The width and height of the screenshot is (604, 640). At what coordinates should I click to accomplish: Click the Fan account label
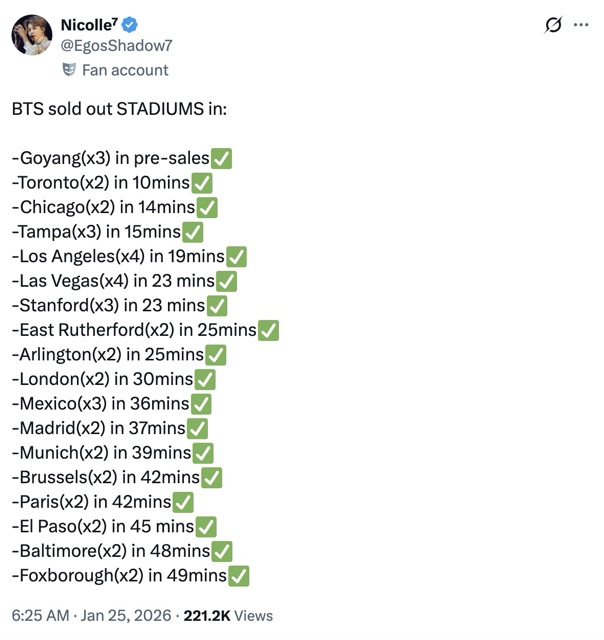(125, 70)
